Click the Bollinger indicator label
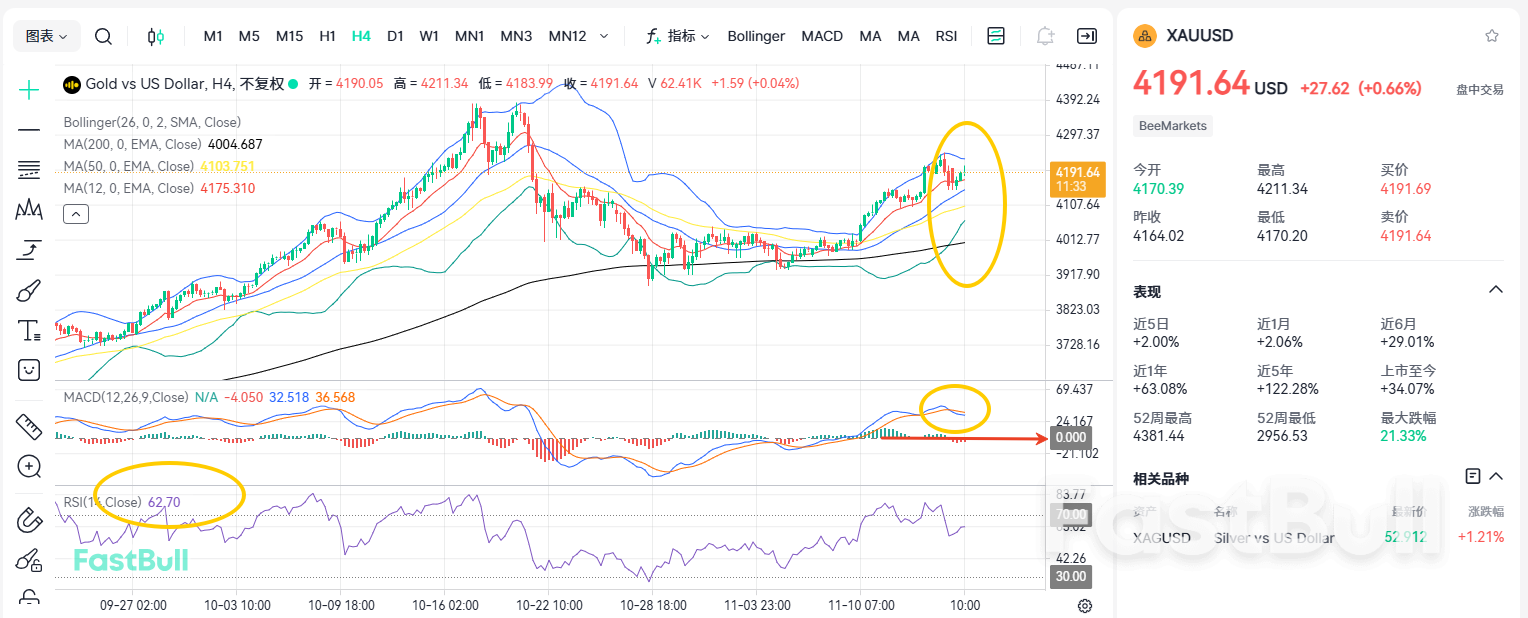 point(756,36)
